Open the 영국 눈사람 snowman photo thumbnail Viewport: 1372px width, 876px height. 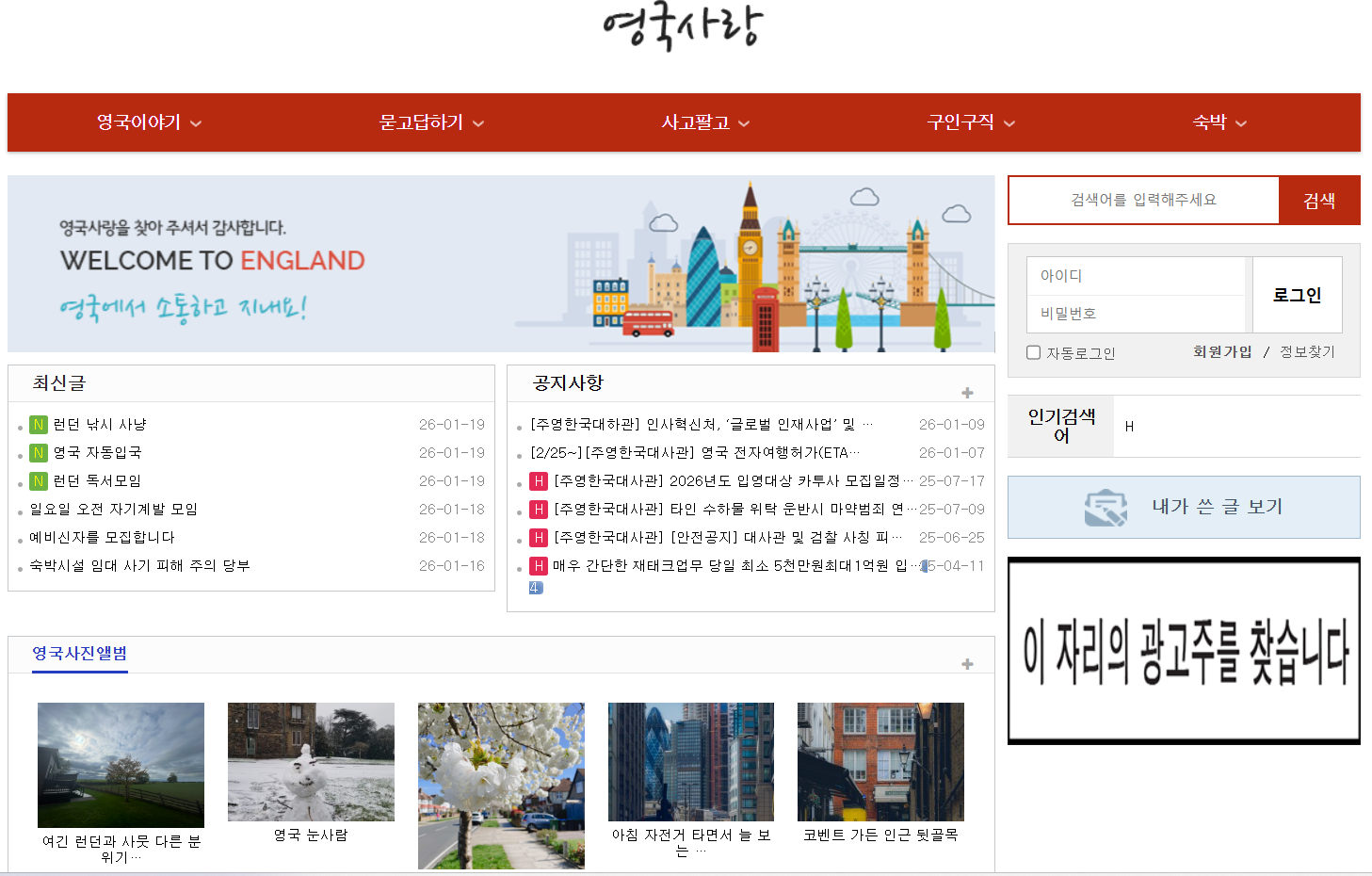point(311,762)
